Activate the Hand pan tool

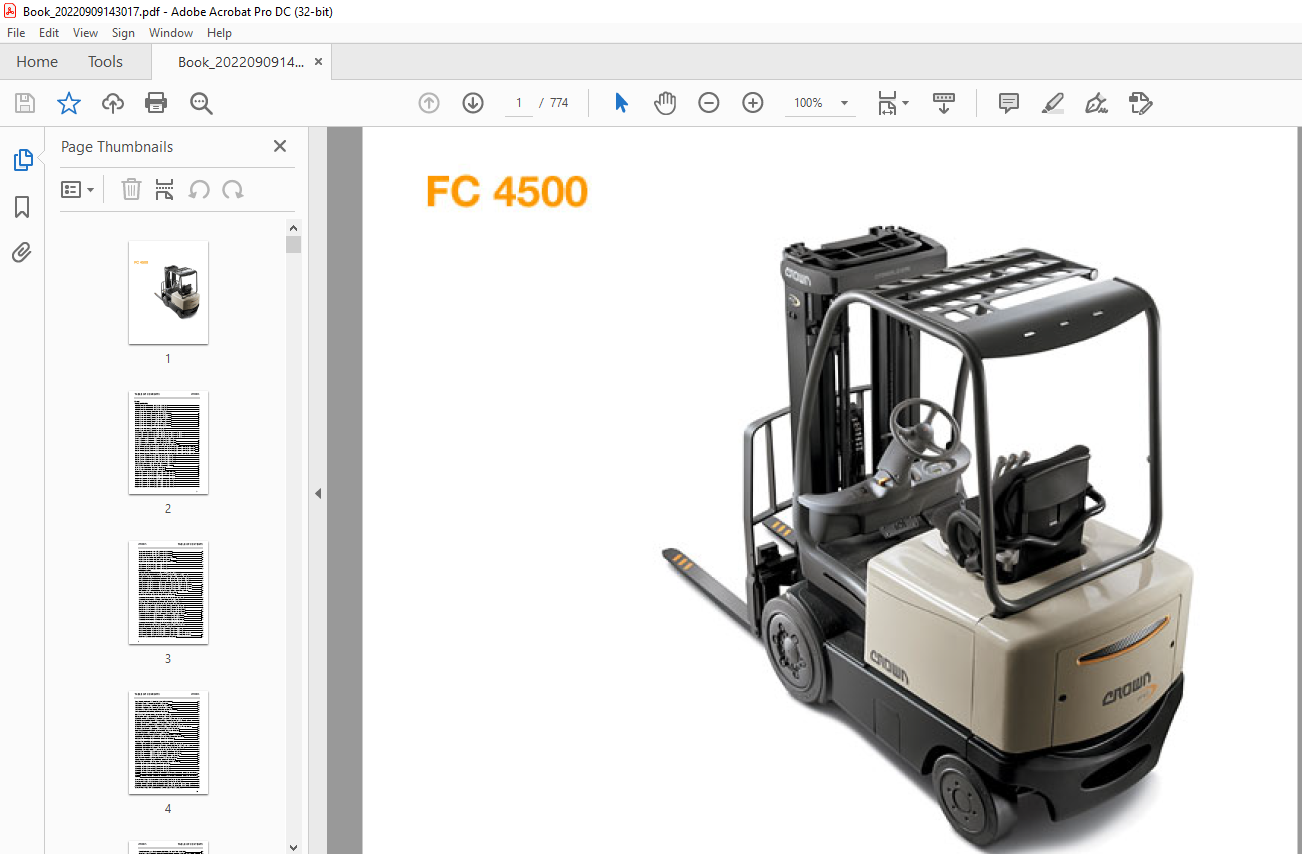[x=665, y=103]
